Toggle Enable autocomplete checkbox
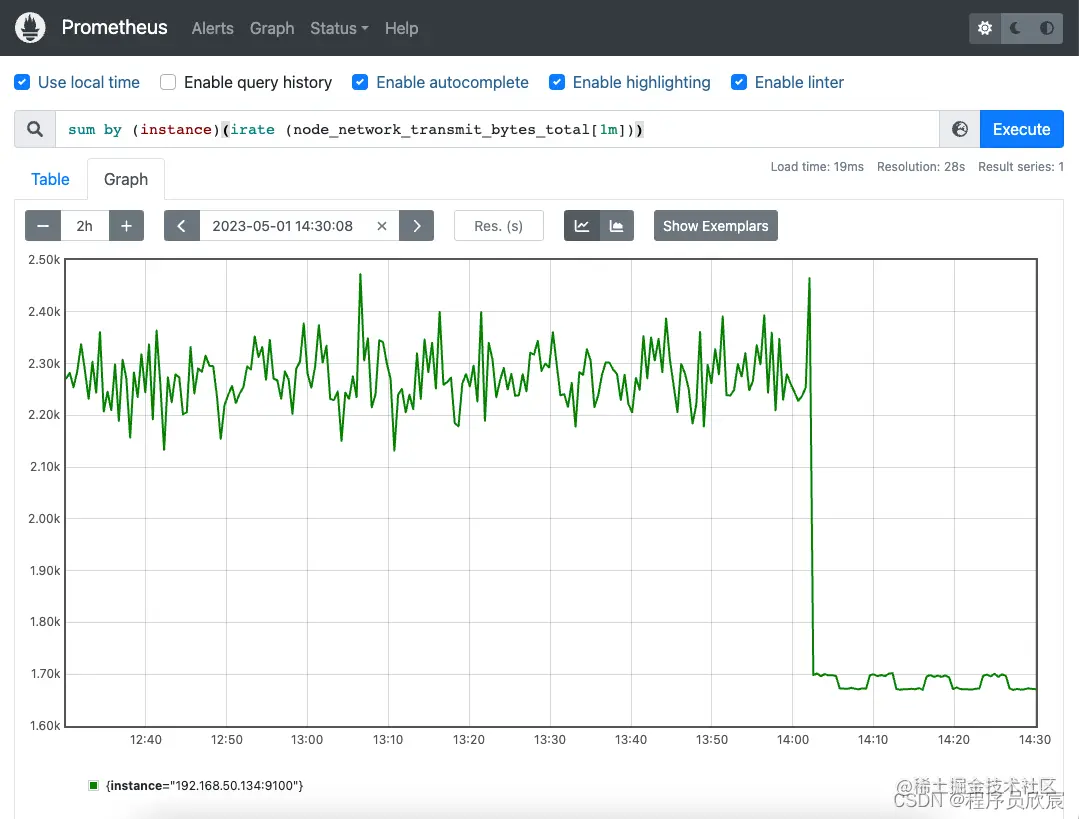This screenshot has height=819, width=1079. tap(360, 83)
